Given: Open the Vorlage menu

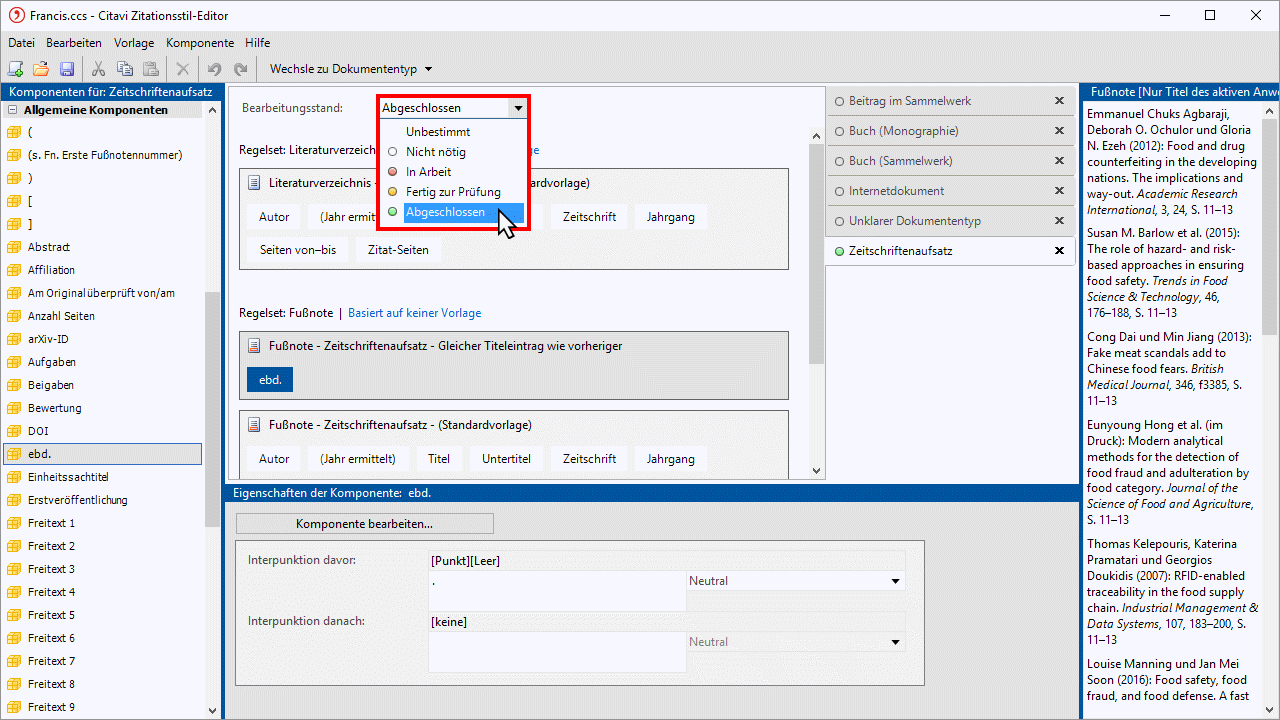Looking at the screenshot, I should [x=134, y=43].
